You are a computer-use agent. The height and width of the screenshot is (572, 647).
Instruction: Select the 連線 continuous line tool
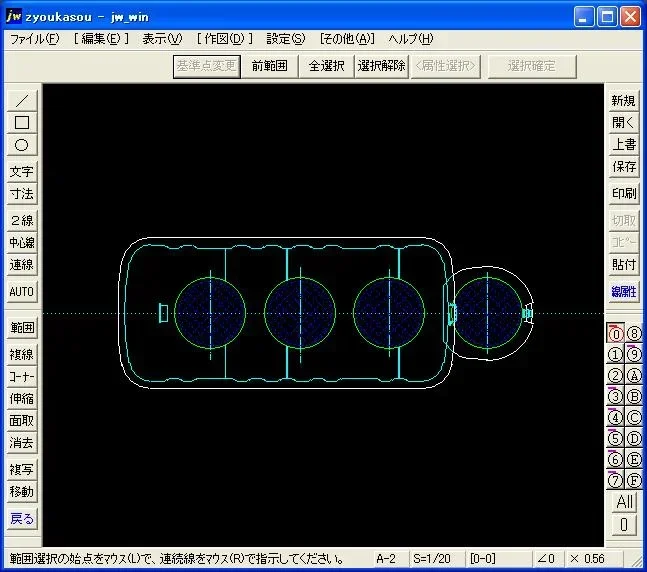point(22,265)
